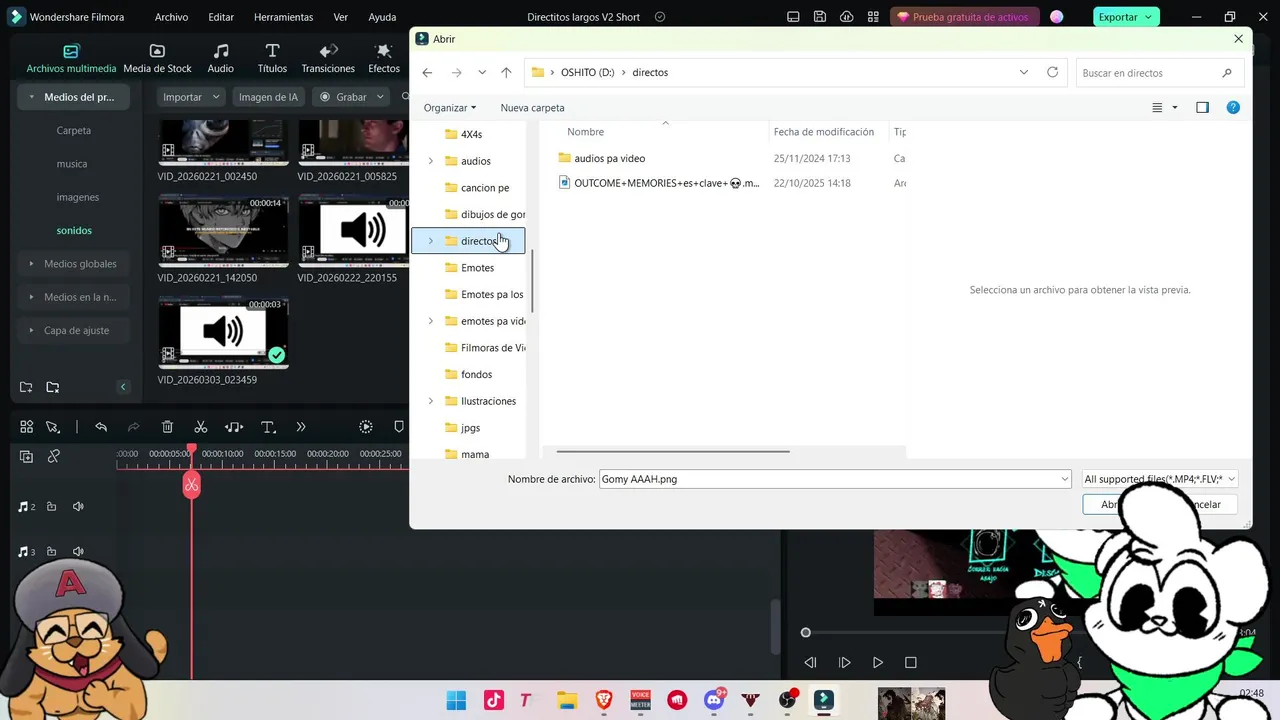1280x720 pixels.
Task: Open the Organizar dropdown
Action: (x=450, y=108)
